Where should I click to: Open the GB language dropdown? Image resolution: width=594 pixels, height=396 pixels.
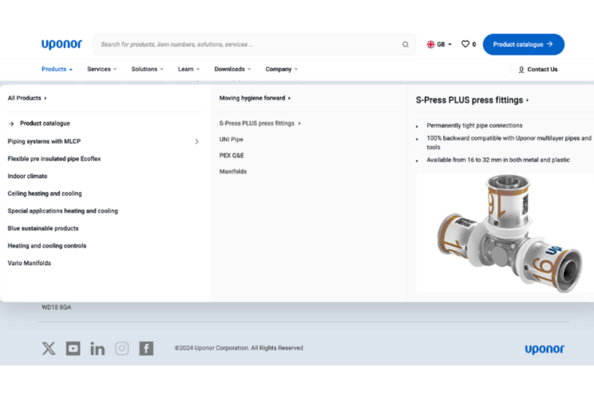[439, 44]
